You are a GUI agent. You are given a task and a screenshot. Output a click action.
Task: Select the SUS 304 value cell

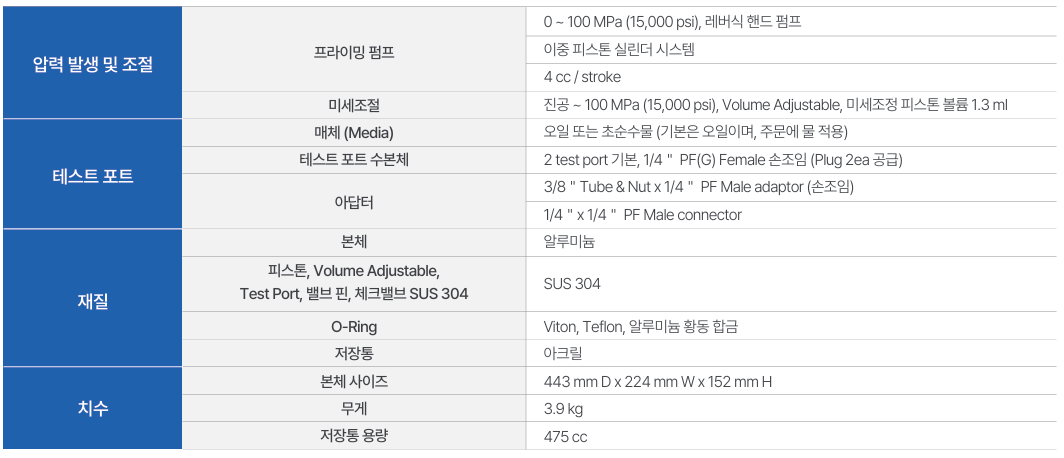tap(791, 284)
